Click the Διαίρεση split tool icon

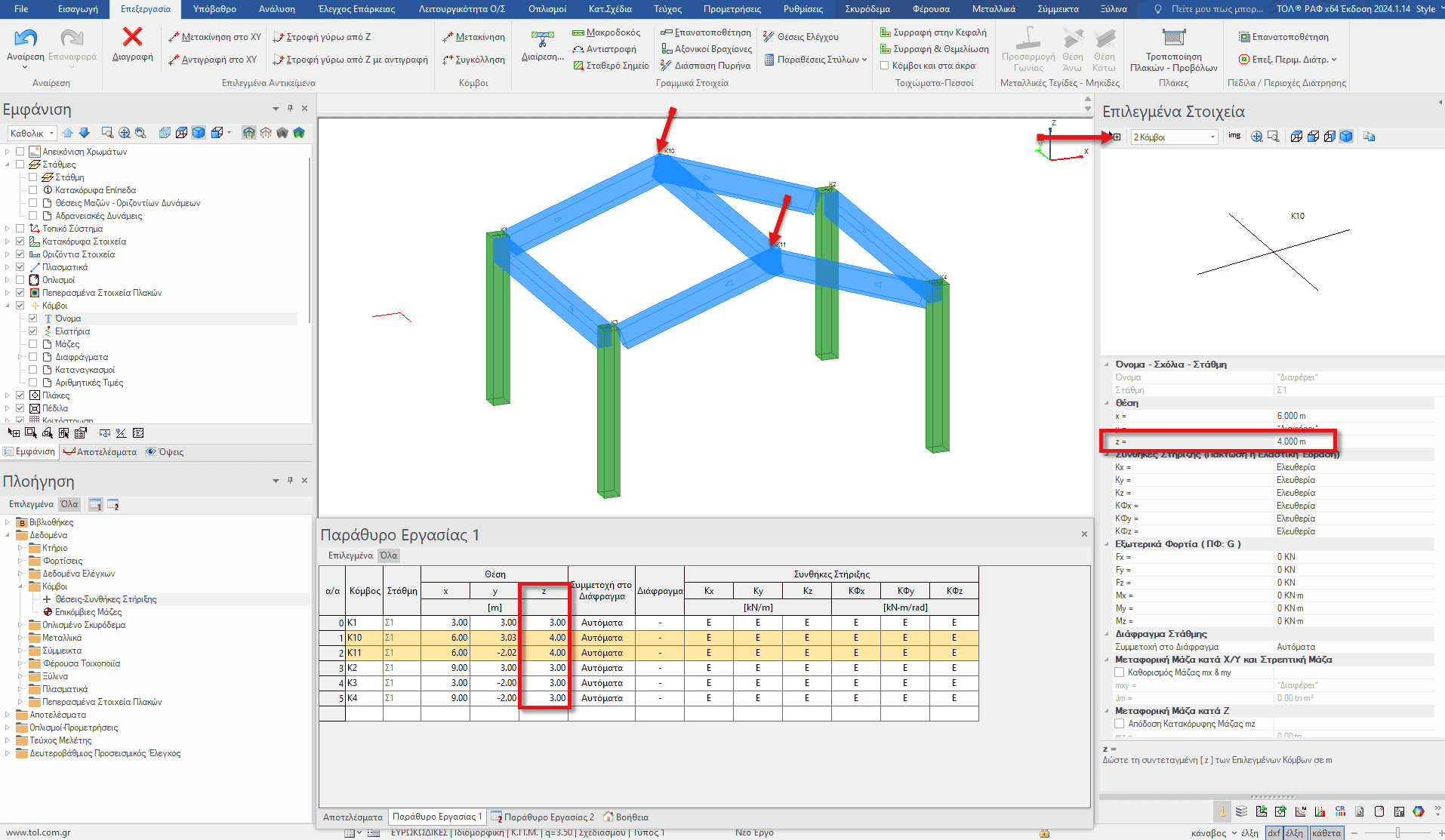(x=542, y=38)
